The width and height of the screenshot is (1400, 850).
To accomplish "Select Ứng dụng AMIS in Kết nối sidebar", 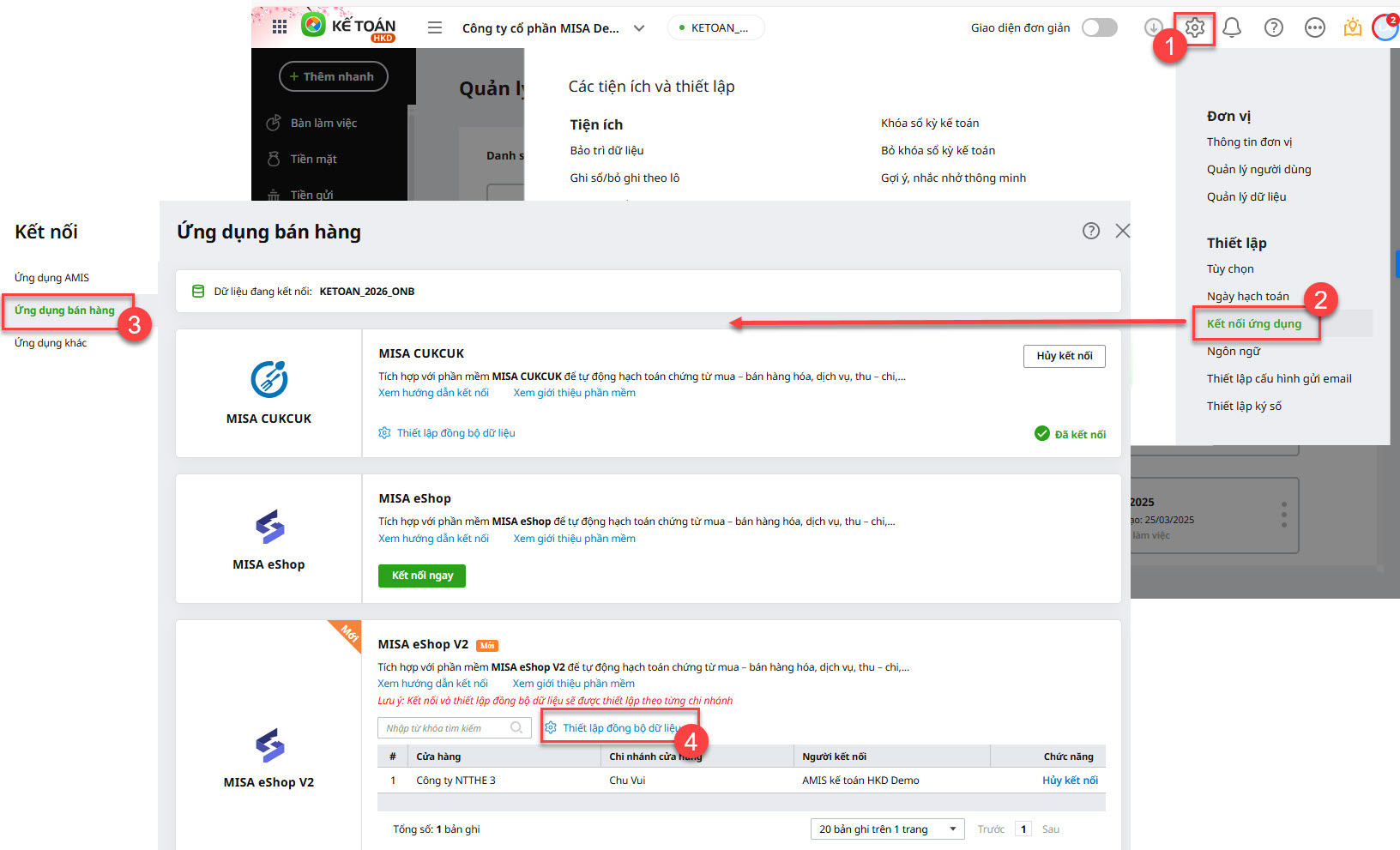I will [52, 278].
